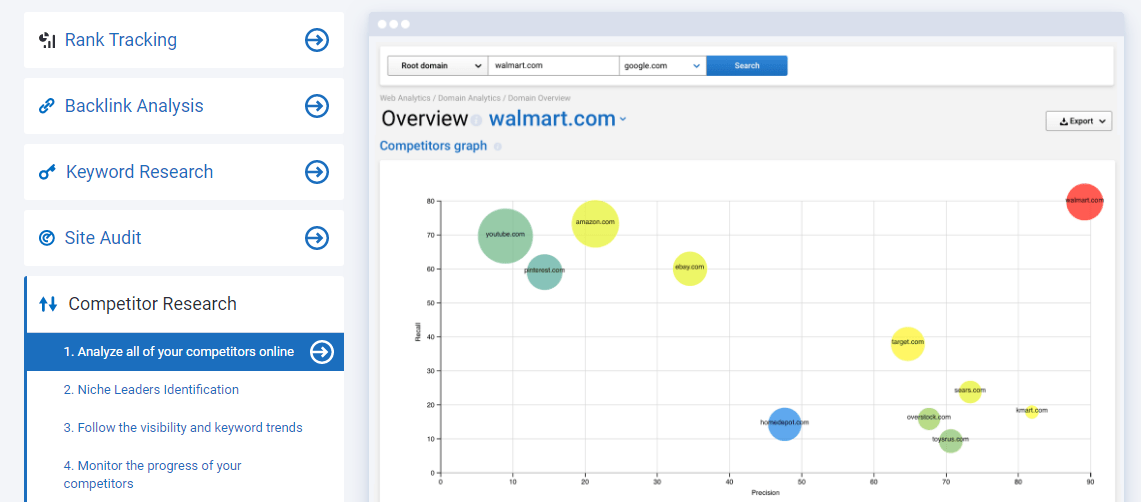The image size is (1141, 502).
Task: Click Domain Overview breadcrumb link
Action: click(539, 97)
